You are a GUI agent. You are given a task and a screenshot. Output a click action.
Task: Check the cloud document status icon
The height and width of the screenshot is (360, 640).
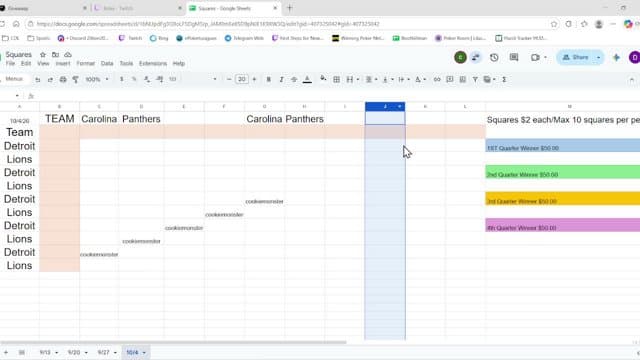[x=68, y=54]
